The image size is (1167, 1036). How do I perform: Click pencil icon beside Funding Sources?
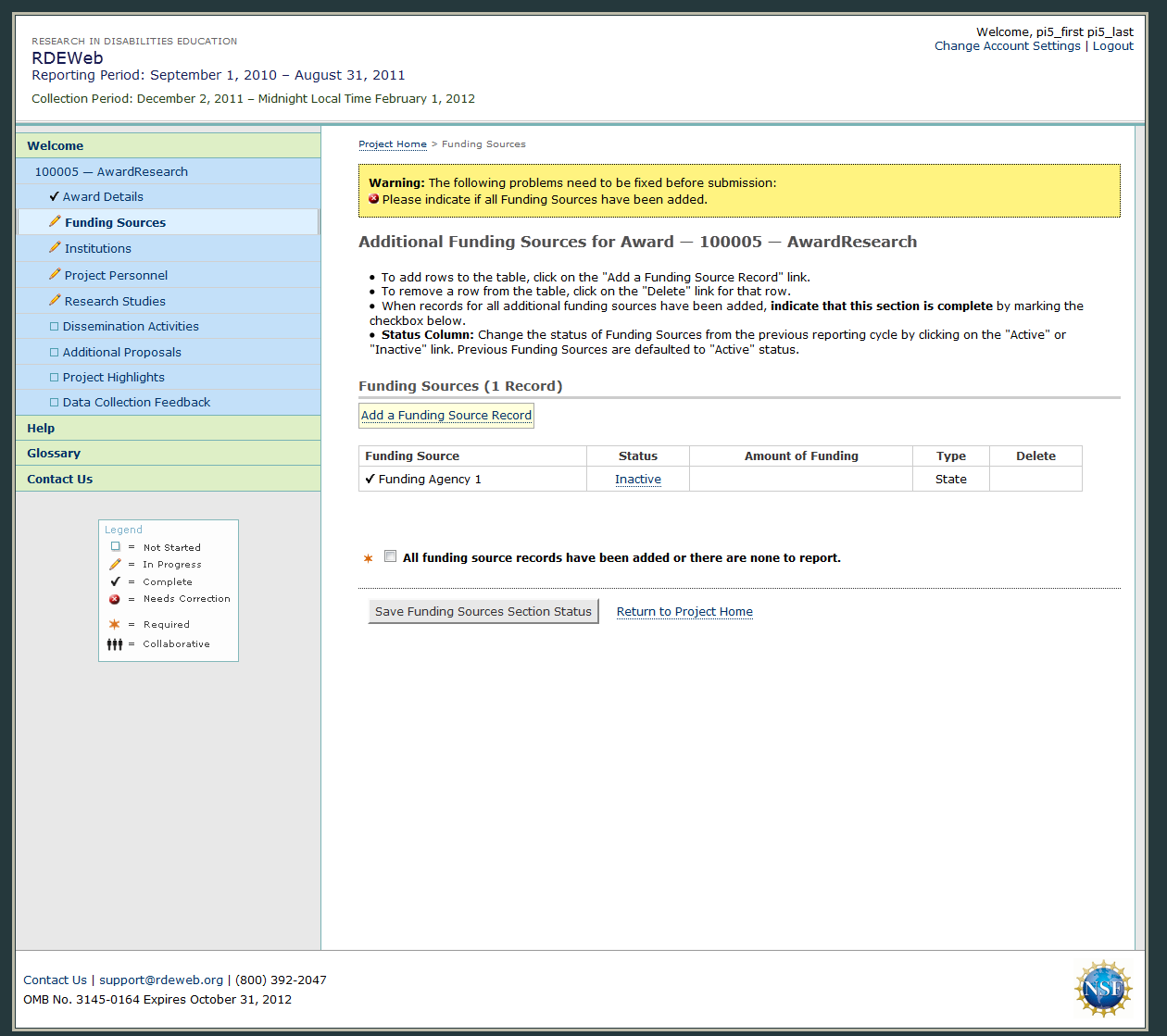click(x=55, y=222)
